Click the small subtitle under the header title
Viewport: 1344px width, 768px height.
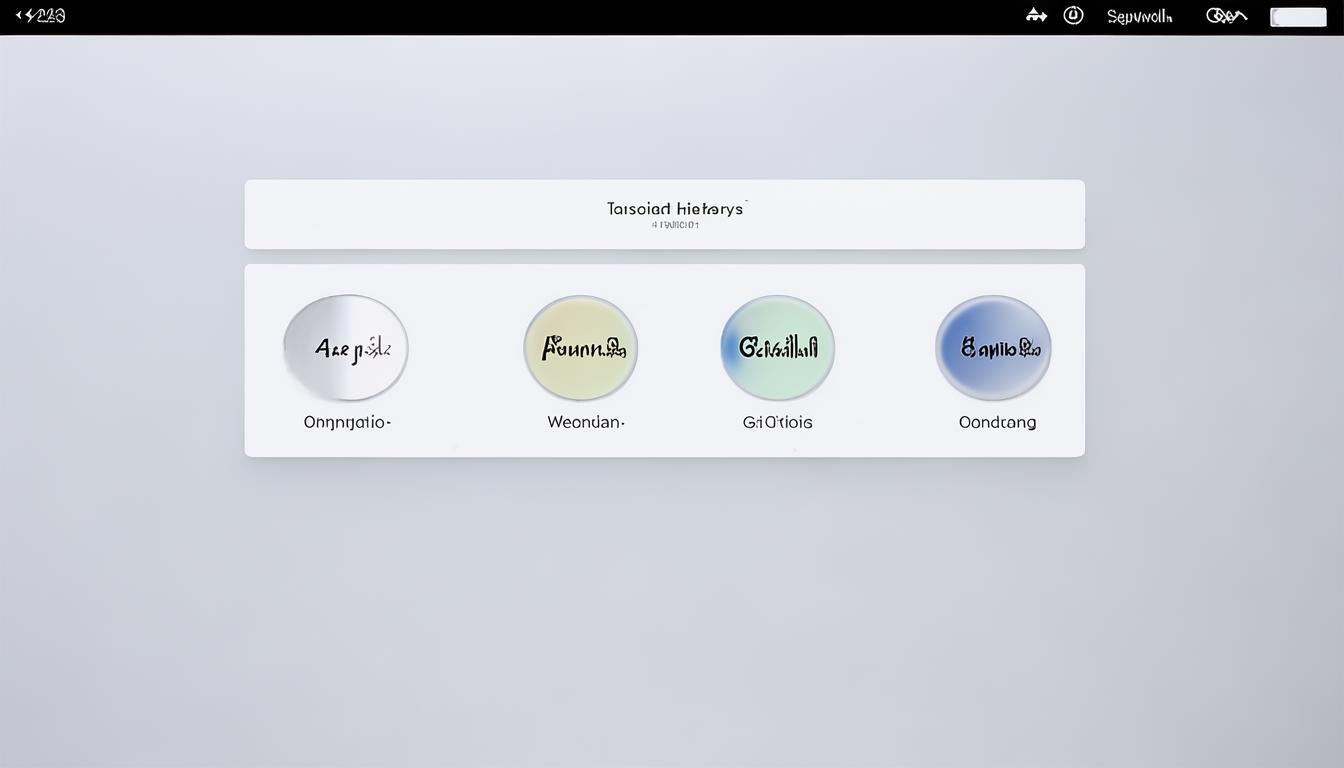pyautogui.click(x=675, y=225)
